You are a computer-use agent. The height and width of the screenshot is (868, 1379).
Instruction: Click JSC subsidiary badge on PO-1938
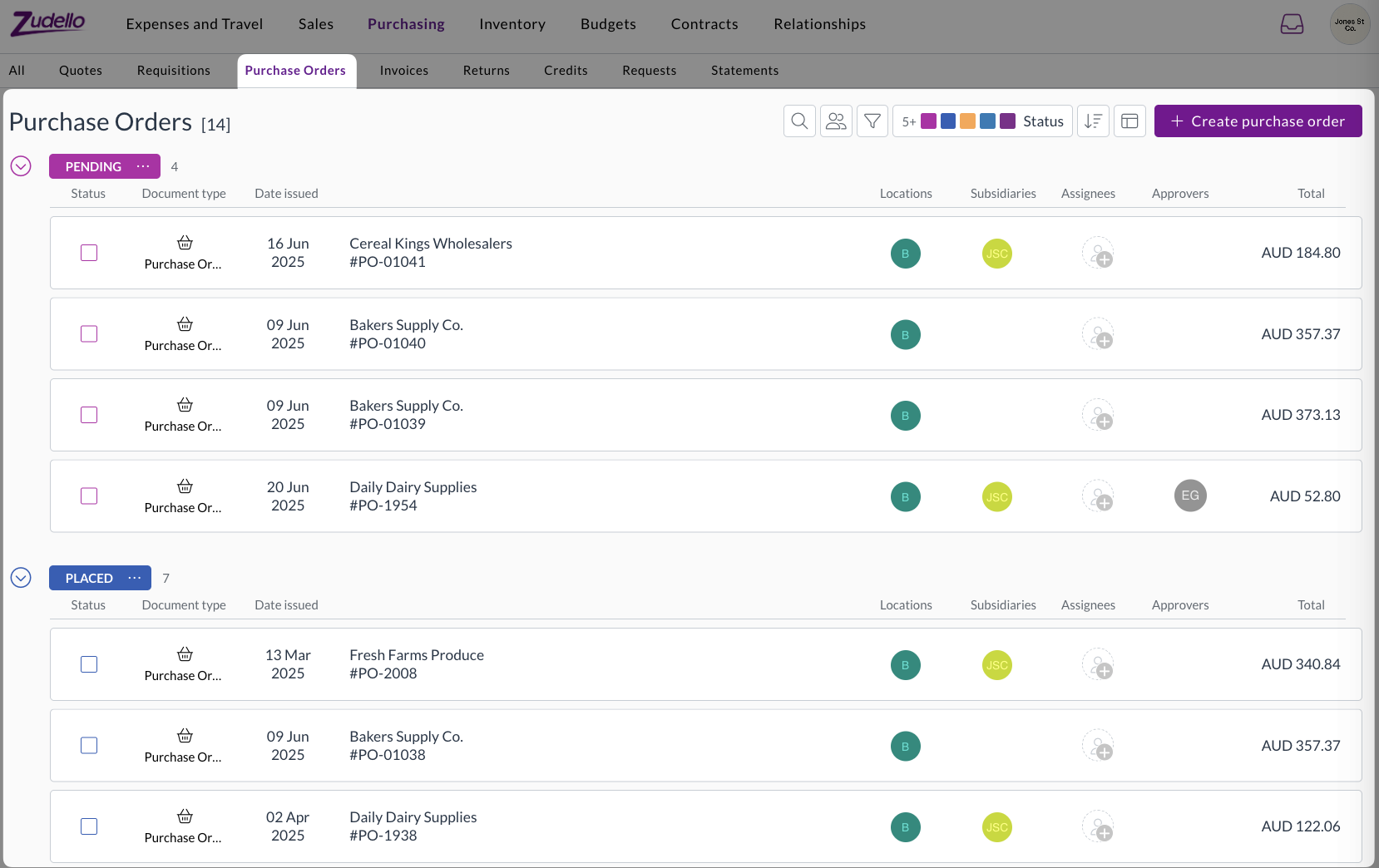coord(996,827)
